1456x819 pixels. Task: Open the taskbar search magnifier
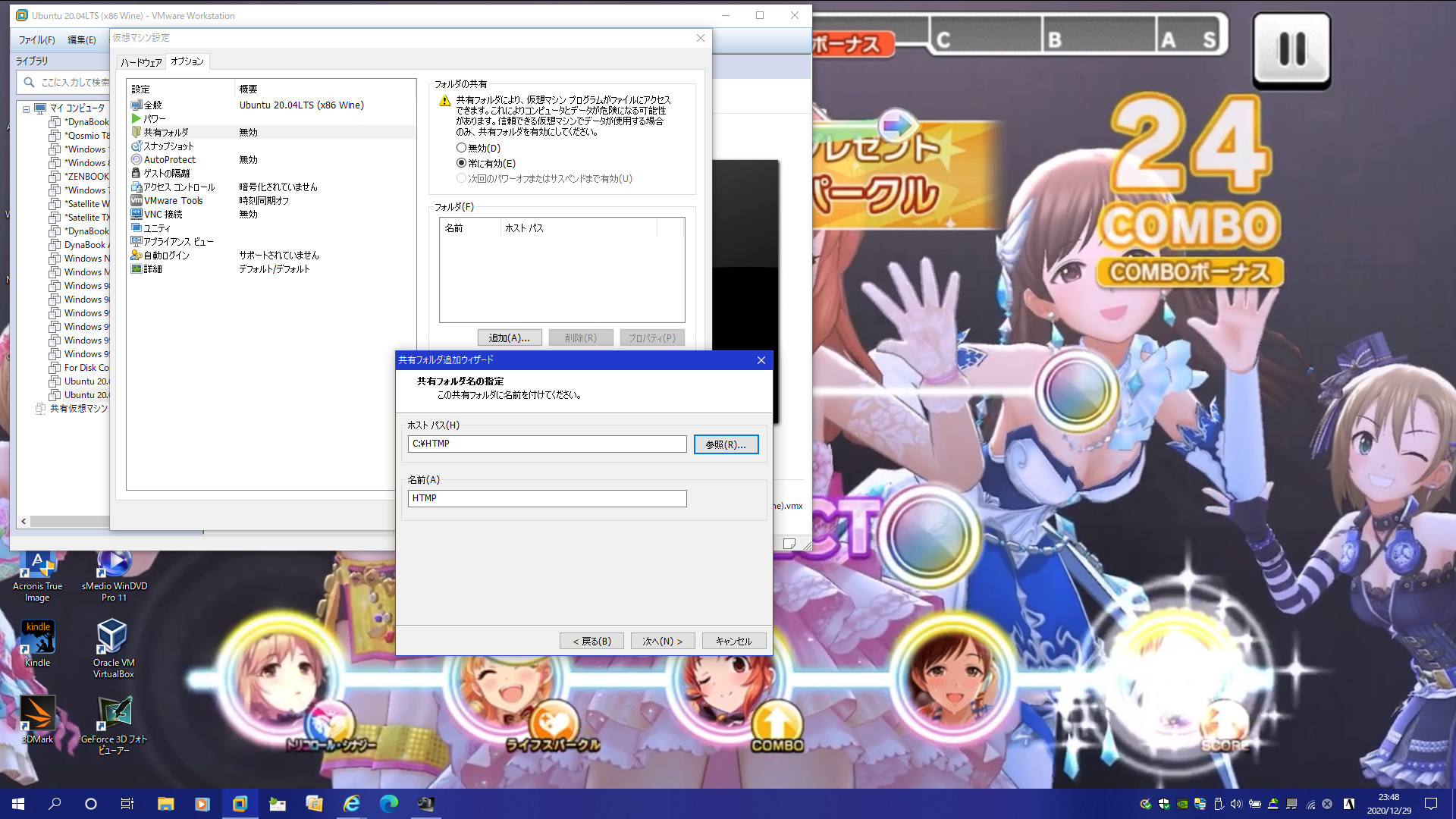pyautogui.click(x=55, y=804)
